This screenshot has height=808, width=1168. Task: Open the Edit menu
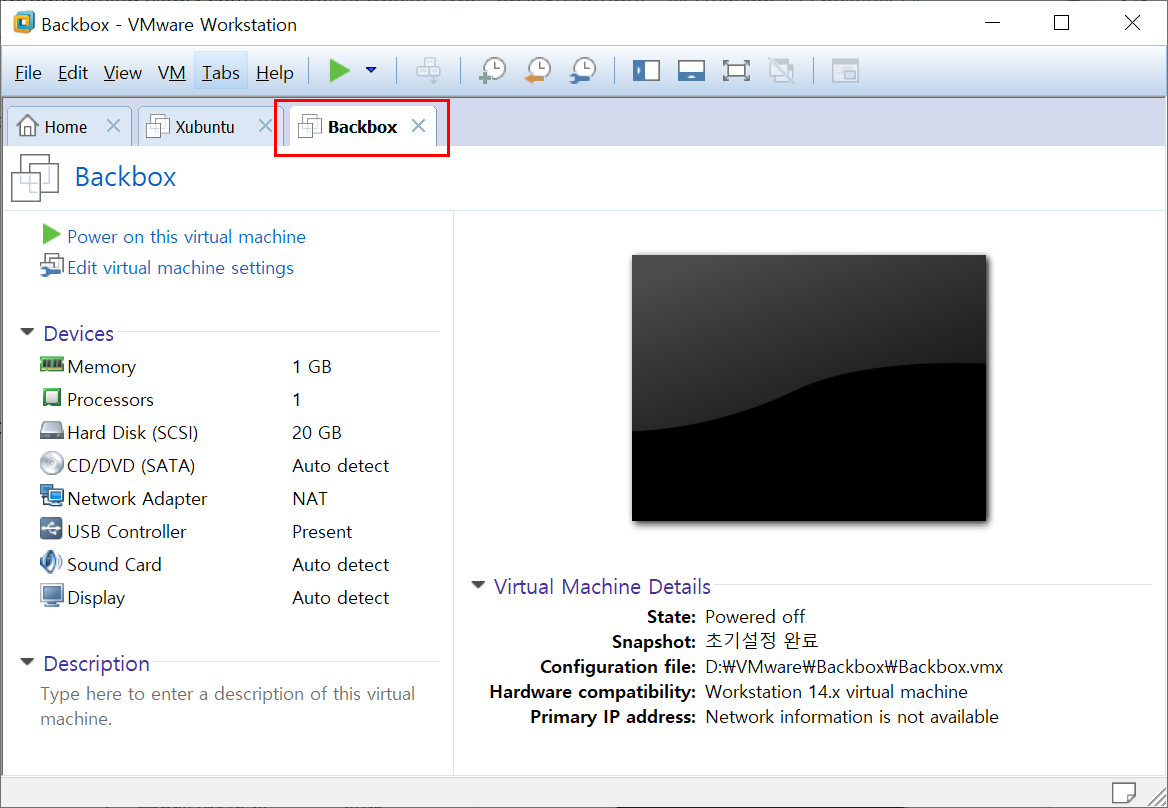(x=73, y=72)
